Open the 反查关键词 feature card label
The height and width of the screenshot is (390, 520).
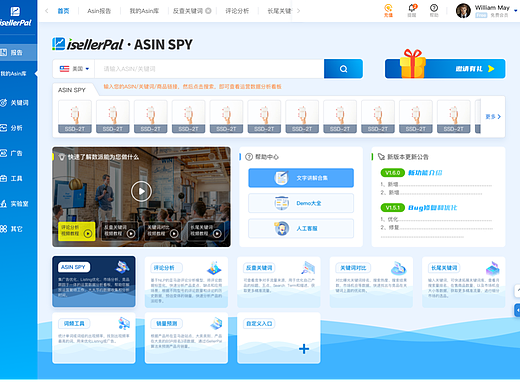click(x=259, y=268)
